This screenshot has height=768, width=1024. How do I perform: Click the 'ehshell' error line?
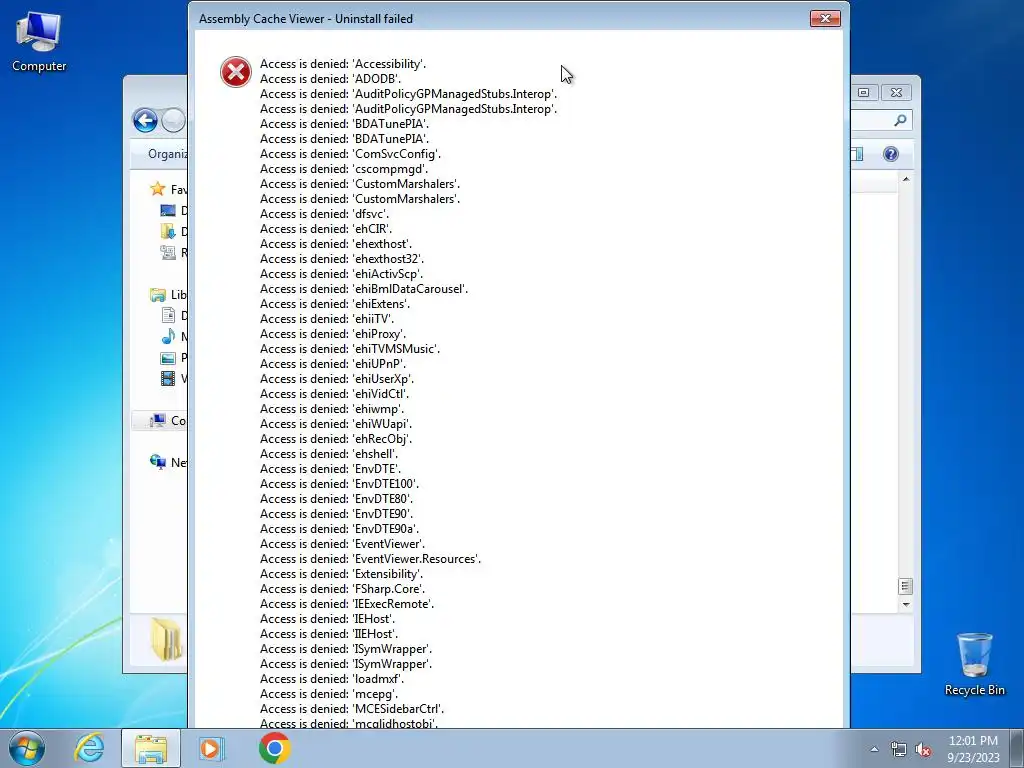click(329, 454)
